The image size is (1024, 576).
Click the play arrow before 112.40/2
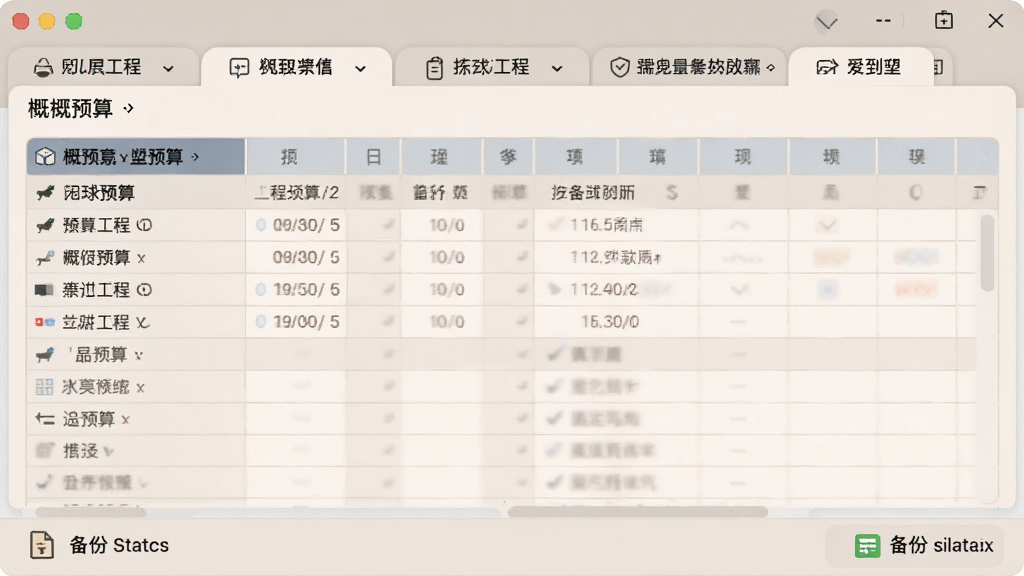(x=555, y=289)
